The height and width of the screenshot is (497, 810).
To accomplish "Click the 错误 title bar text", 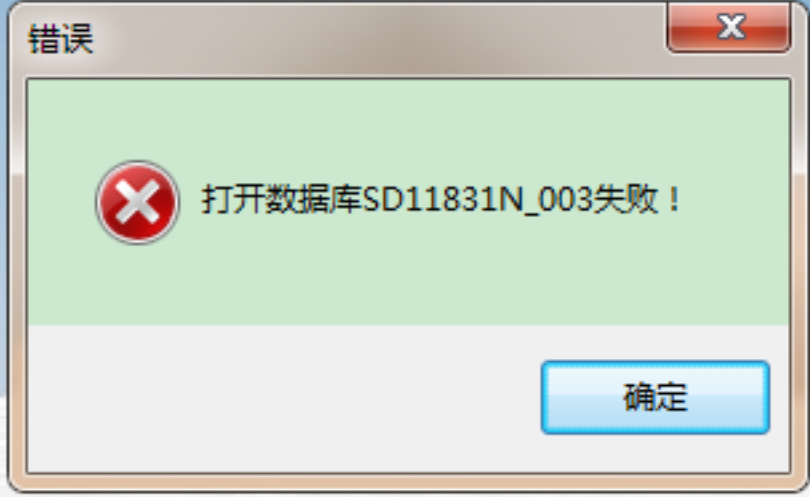I will 61,39.
